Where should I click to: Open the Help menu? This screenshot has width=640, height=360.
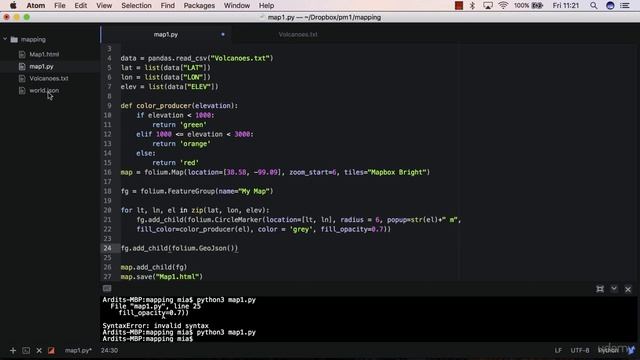pyautogui.click(x=267, y=5)
